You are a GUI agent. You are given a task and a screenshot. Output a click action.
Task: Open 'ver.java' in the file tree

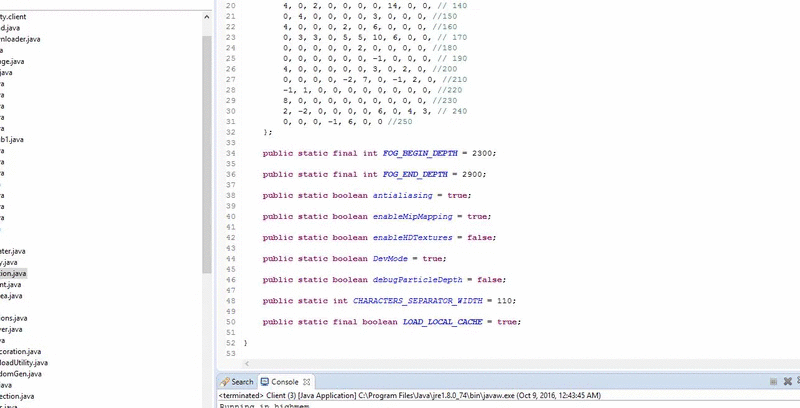point(11,329)
